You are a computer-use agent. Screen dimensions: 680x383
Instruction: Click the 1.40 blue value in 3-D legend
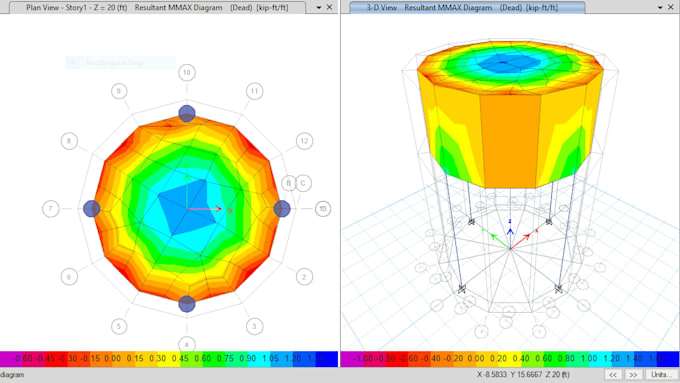634,359
